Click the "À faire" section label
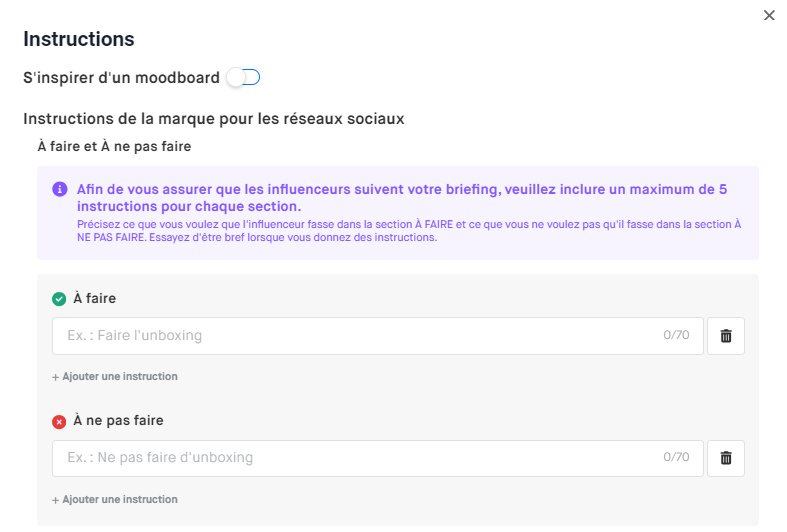Viewport: 787px width, 532px height. 95,298
